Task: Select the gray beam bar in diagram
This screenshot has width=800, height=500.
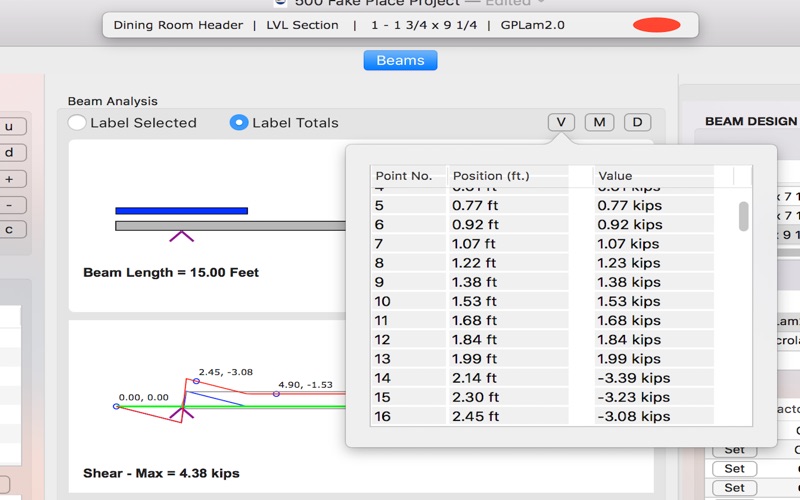Action: click(x=231, y=226)
